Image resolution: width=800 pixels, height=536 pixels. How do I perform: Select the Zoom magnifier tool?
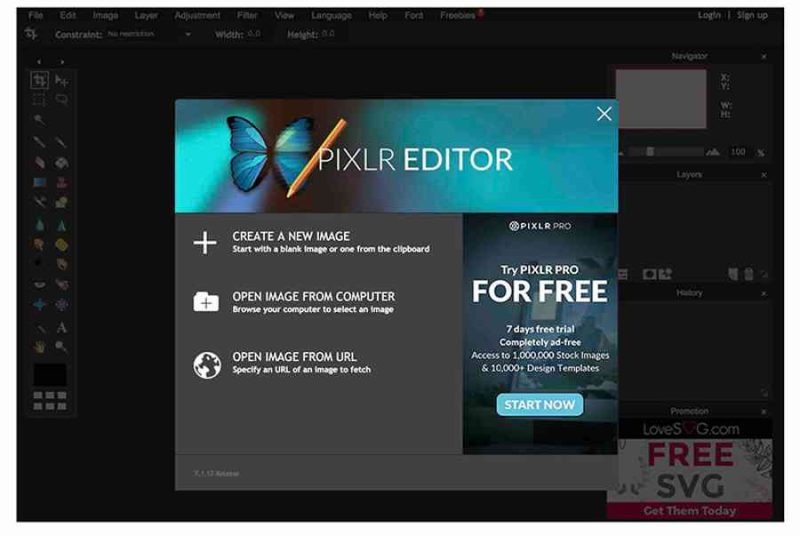pyautogui.click(x=61, y=347)
